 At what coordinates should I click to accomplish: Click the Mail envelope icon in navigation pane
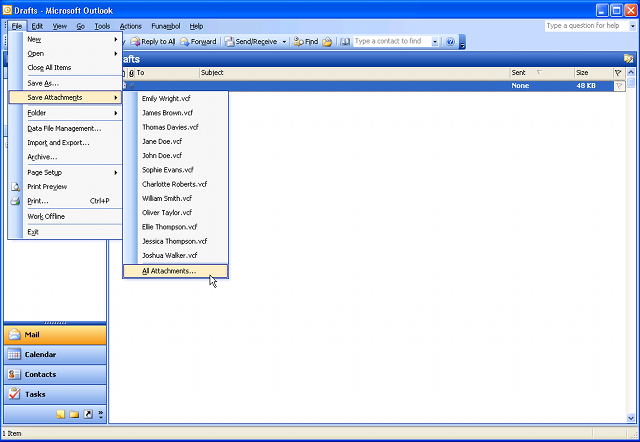click(14, 335)
